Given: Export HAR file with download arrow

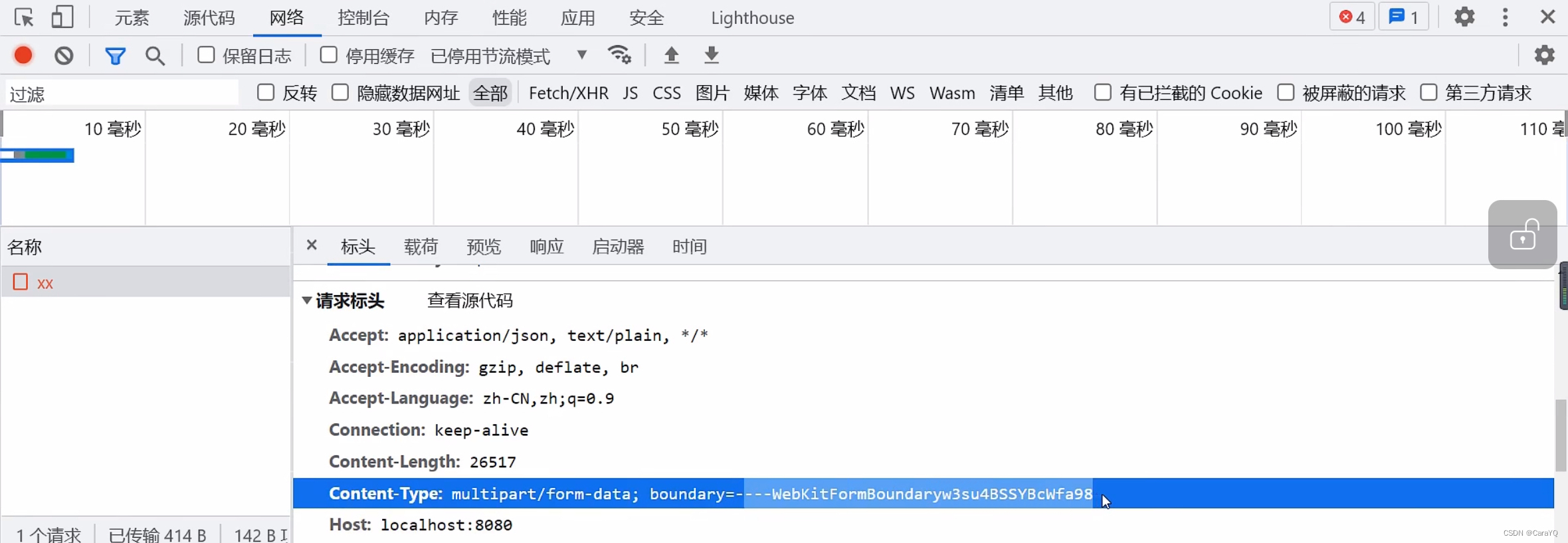Looking at the screenshot, I should click(x=711, y=55).
